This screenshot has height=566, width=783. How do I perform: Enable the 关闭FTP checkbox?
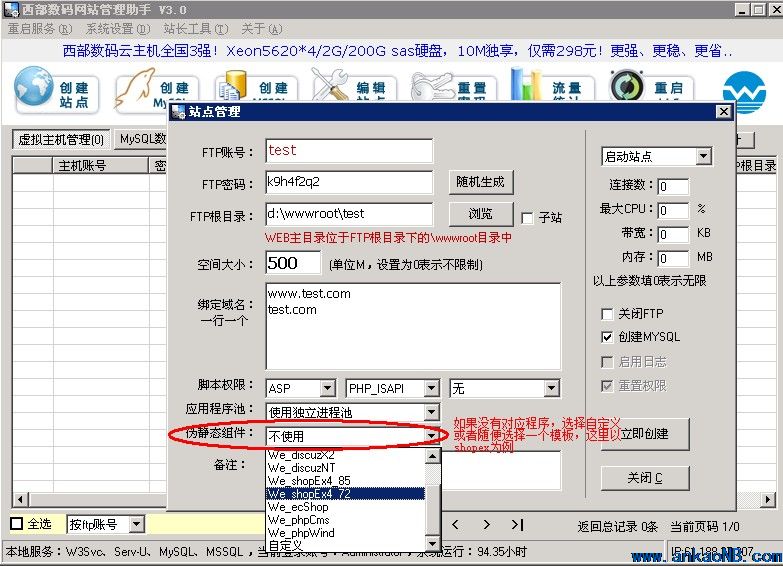(607, 314)
